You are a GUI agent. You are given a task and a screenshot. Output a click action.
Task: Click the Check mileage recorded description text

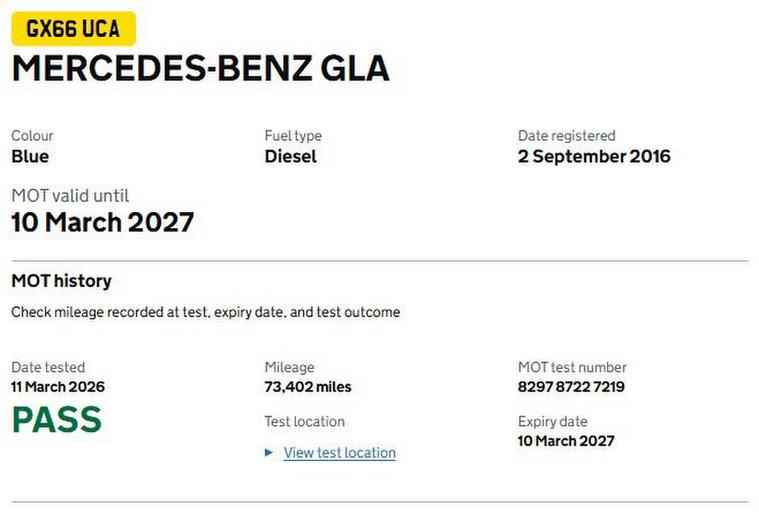pyautogui.click(x=205, y=312)
